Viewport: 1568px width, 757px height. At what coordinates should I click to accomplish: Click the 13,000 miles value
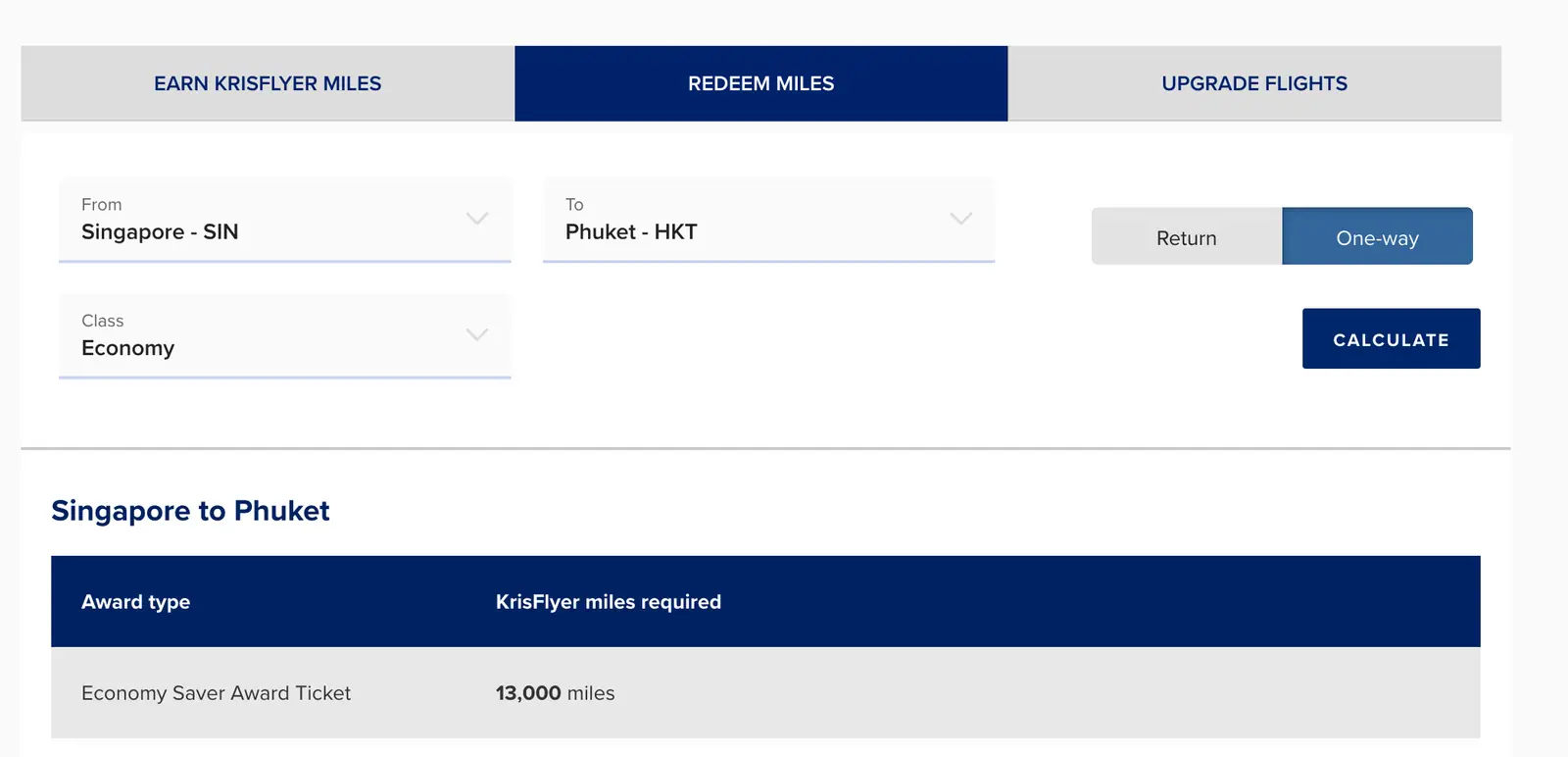pyautogui.click(x=555, y=693)
